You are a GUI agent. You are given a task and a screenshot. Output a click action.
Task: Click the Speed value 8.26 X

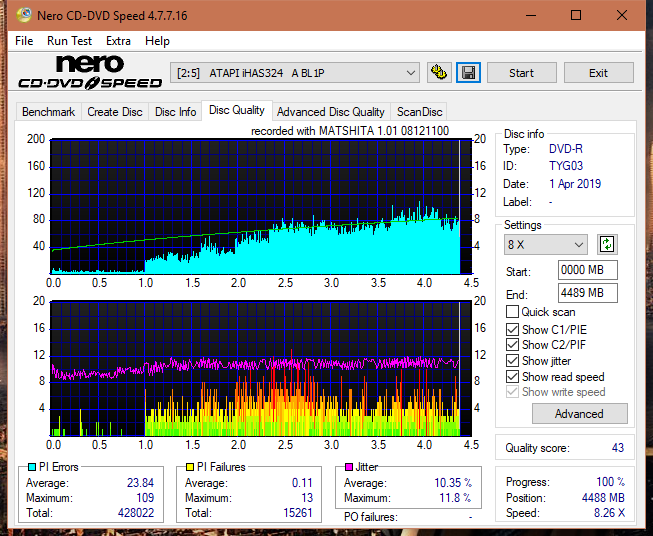609,513
